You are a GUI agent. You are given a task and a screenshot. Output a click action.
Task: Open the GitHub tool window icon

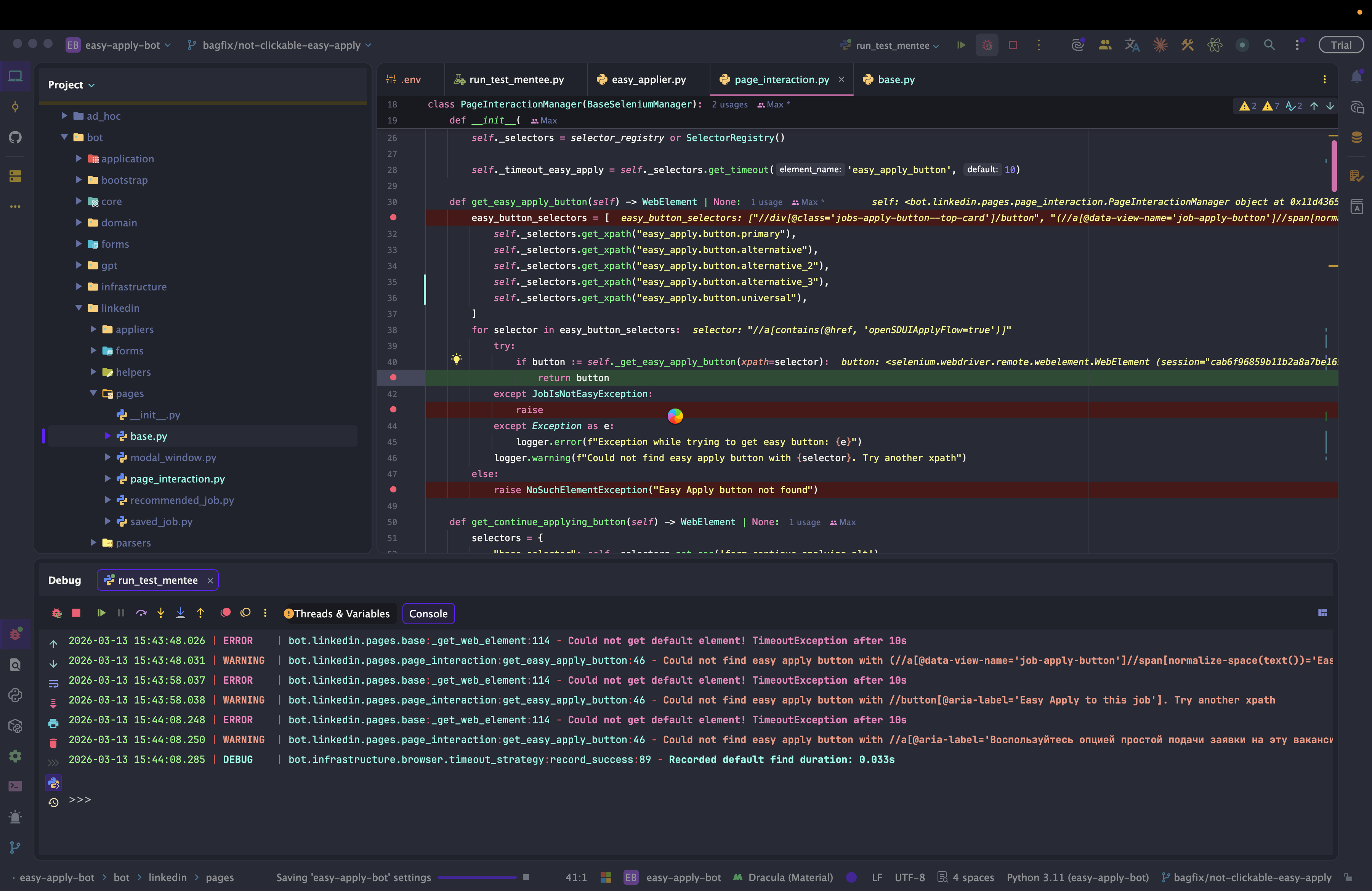[x=16, y=138]
